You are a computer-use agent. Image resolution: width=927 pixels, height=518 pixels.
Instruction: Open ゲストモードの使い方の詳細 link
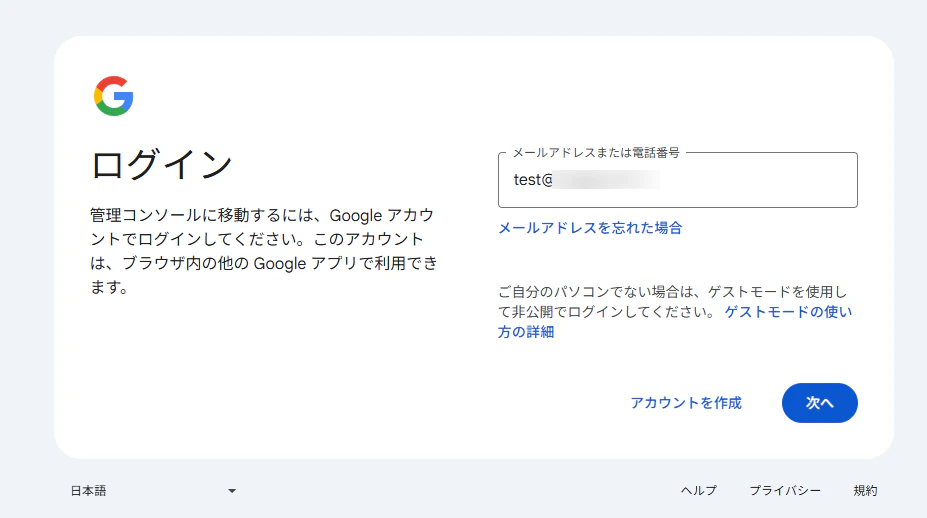coord(787,312)
